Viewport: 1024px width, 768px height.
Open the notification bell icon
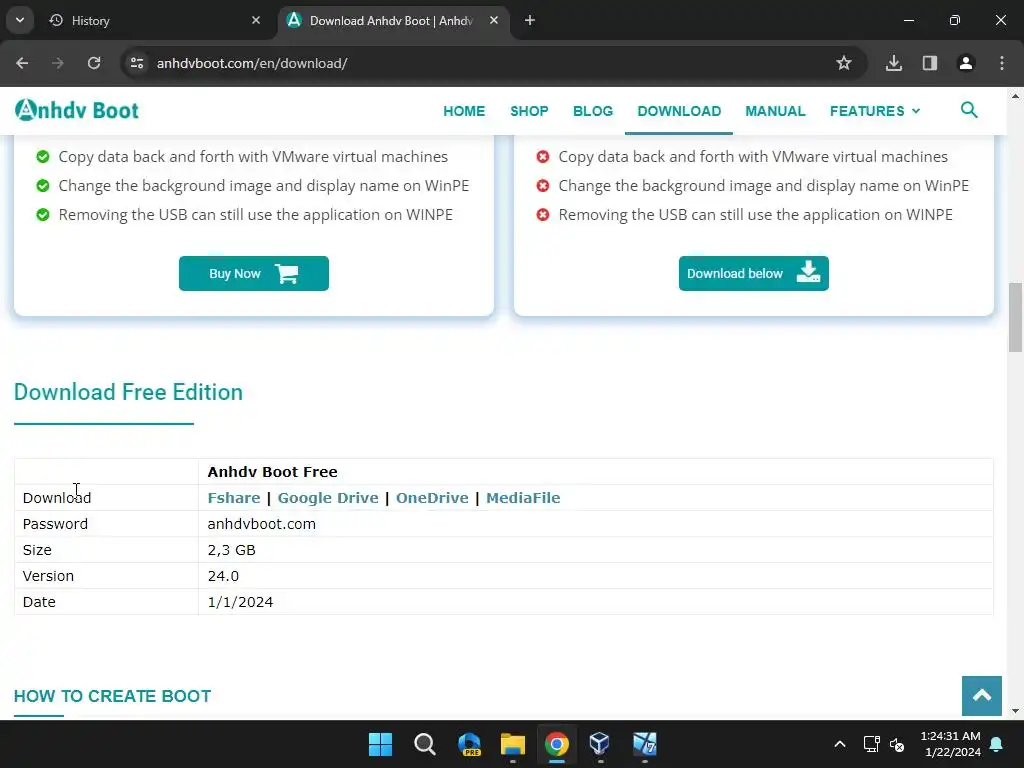click(x=997, y=744)
